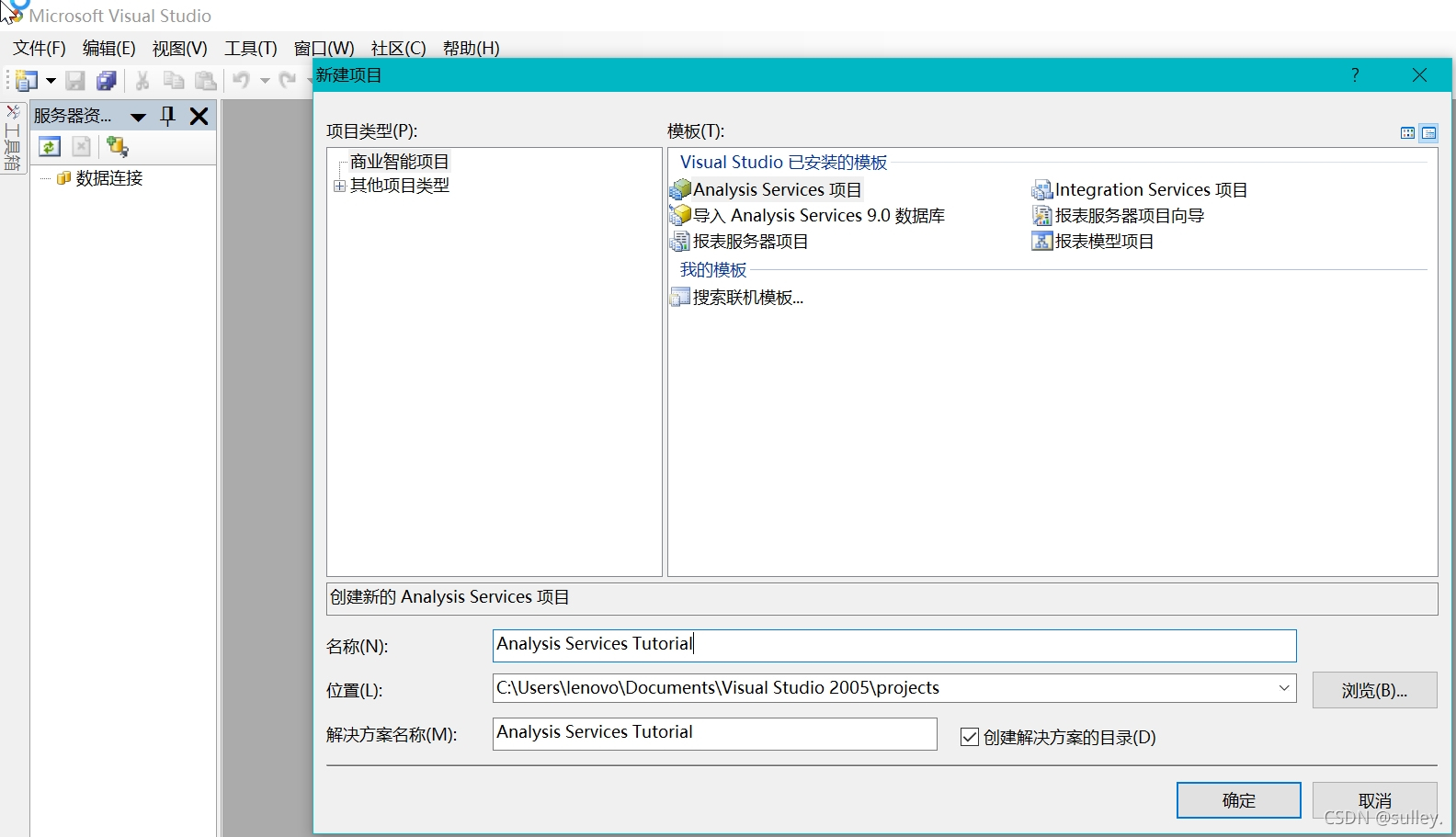The image size is (1456, 837).
Task: Select 报表服务器项目 template icon
Action: point(680,242)
